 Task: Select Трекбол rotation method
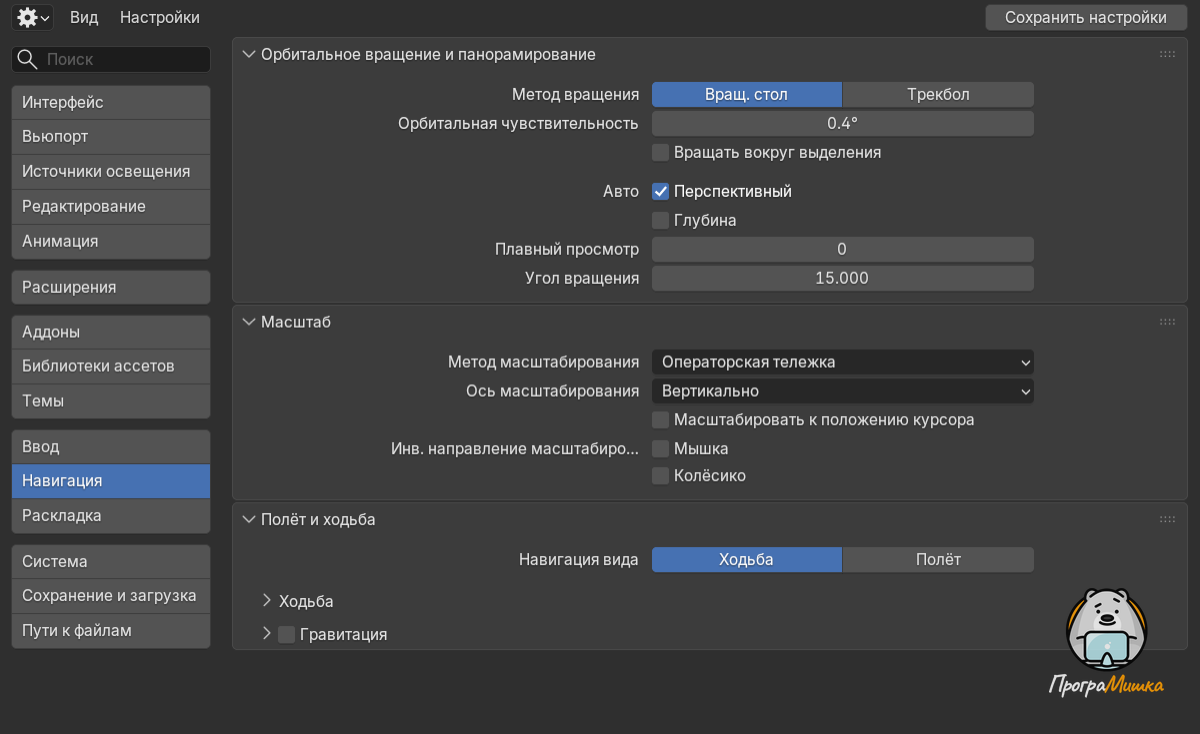tap(938, 94)
